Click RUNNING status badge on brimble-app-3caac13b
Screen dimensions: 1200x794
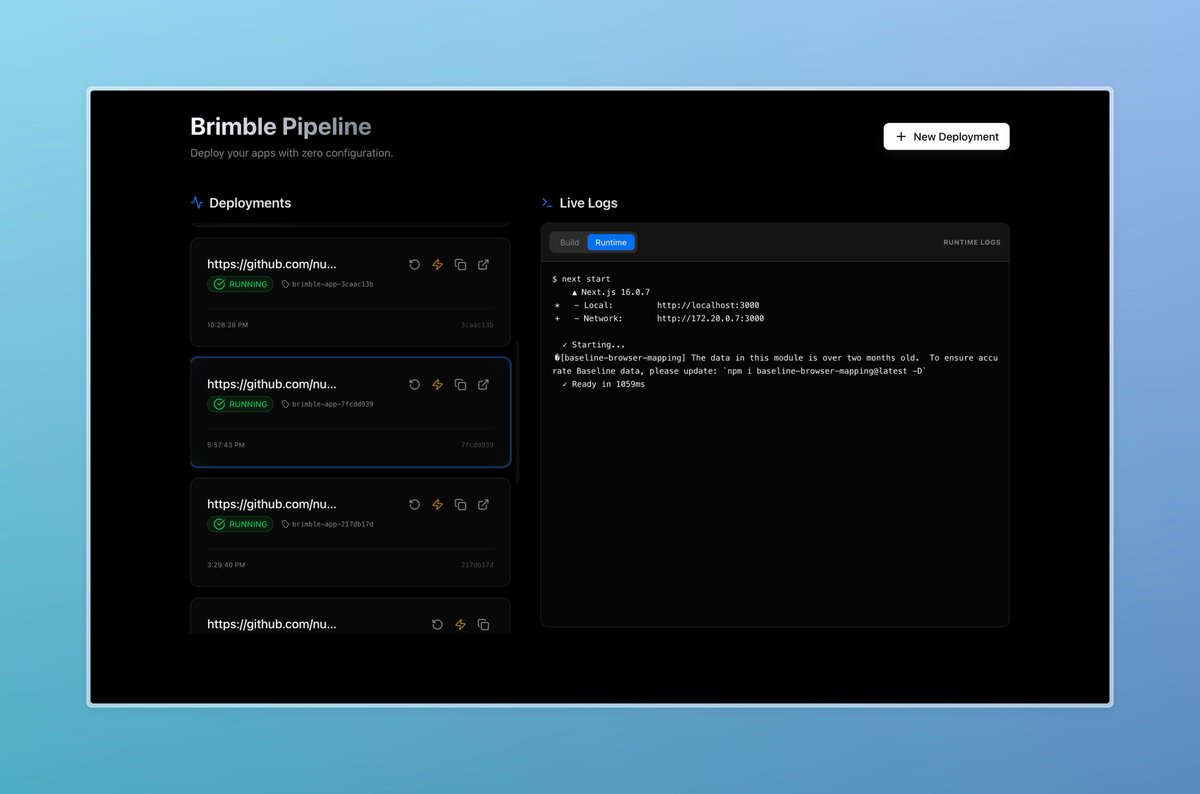240,284
